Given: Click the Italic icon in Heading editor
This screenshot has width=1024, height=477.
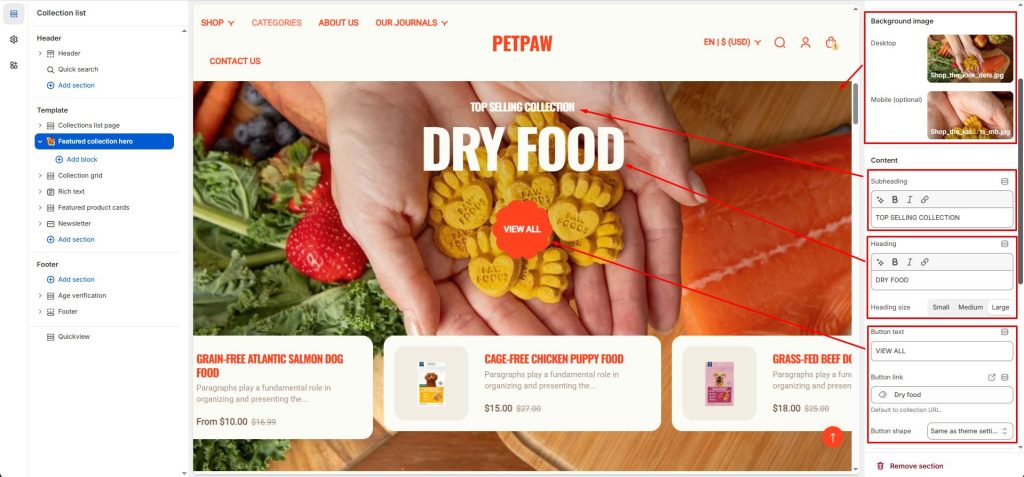Looking at the screenshot, I should point(909,262).
